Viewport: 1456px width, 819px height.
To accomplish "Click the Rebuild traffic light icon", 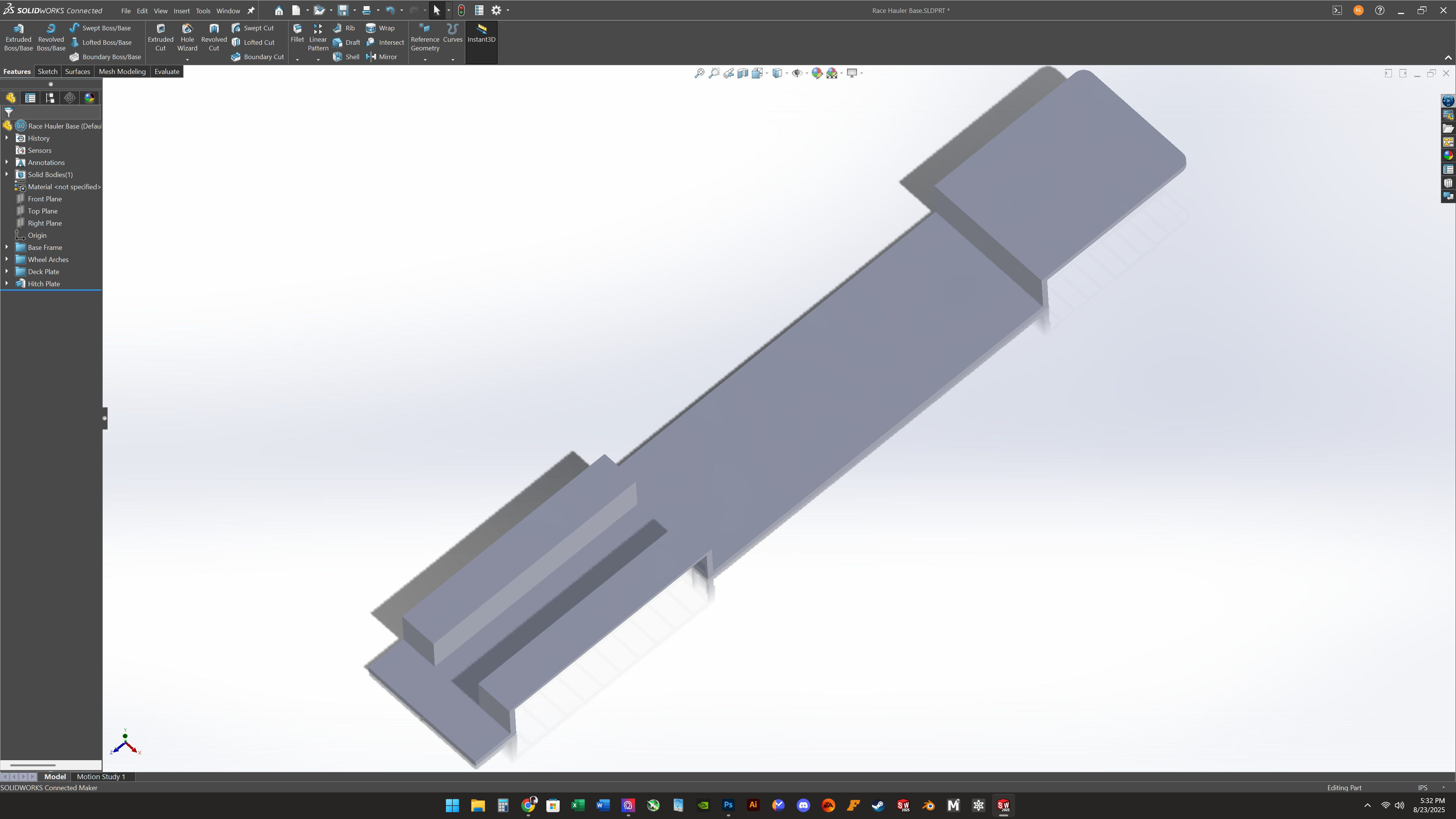I will tap(461, 10).
